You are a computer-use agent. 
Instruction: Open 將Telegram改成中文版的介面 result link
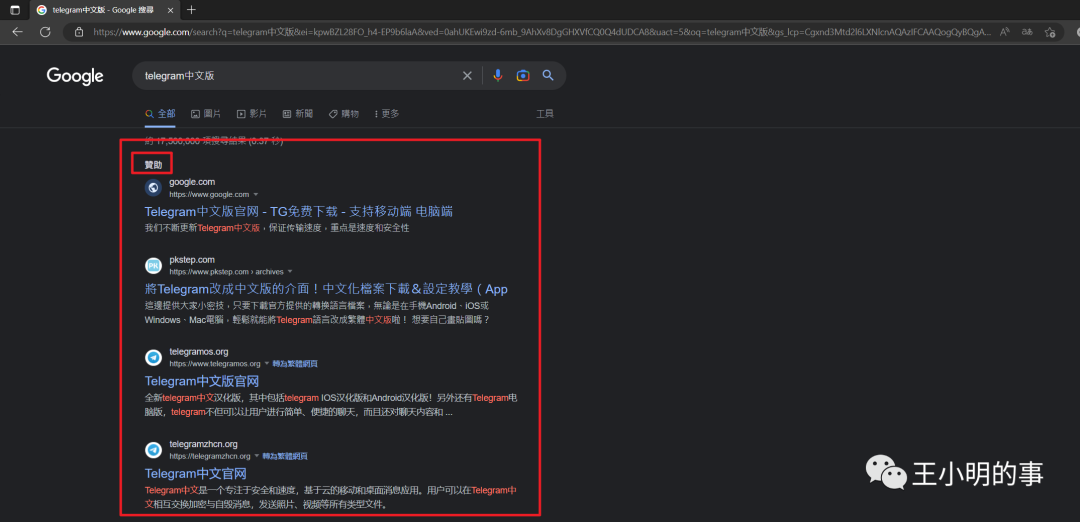326,289
